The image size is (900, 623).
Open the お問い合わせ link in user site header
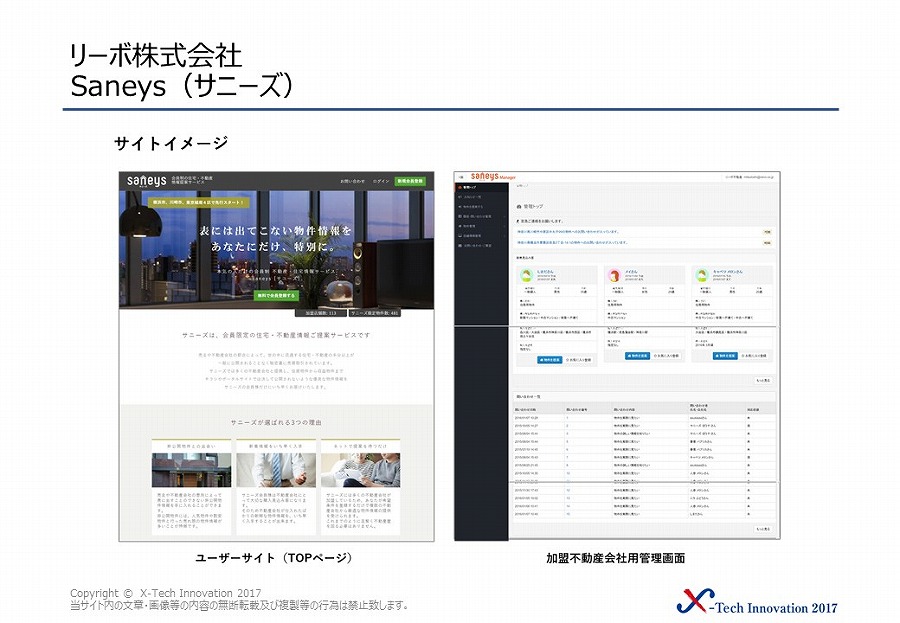coord(352,181)
